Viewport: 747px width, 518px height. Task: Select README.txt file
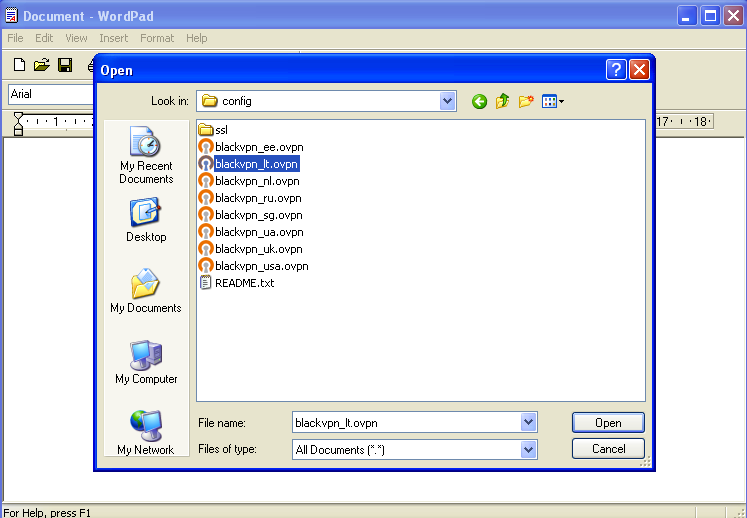click(x=237, y=283)
